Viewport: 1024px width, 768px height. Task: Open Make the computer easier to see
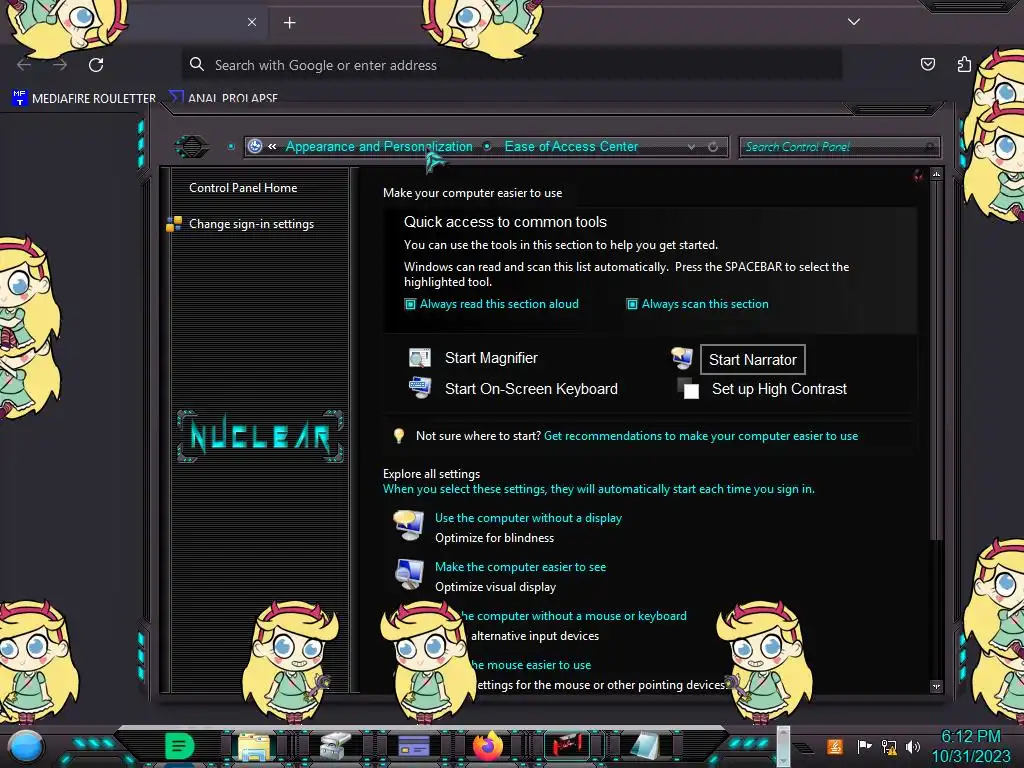(520, 567)
